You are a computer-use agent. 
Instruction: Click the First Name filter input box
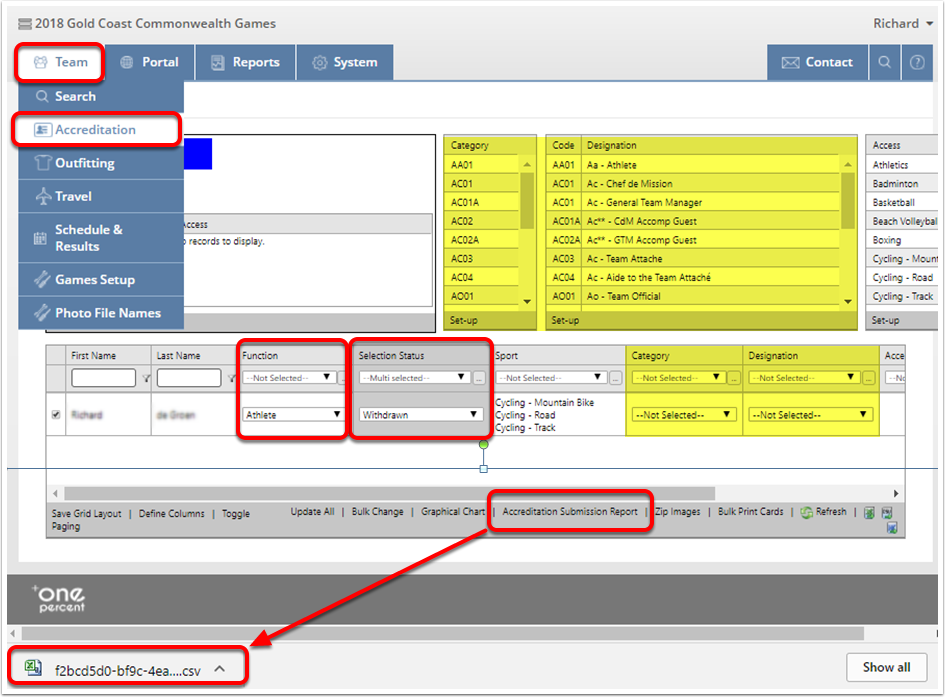pyautogui.click(x=103, y=378)
